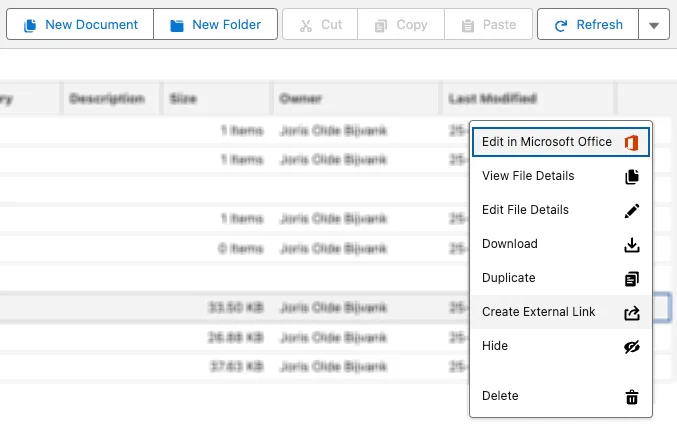Select Edit in Microsoft Office menu entry

546,142
